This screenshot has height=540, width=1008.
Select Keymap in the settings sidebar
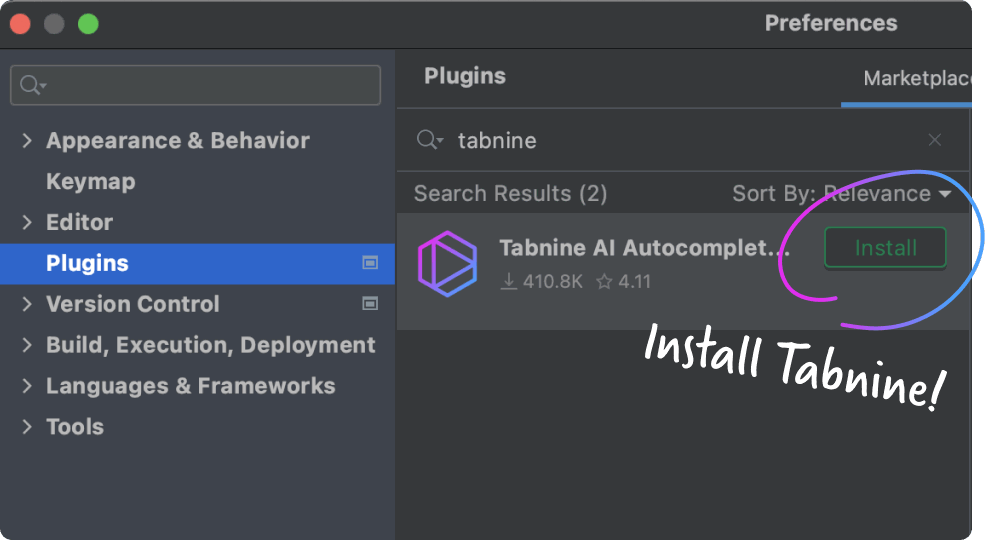pos(90,182)
